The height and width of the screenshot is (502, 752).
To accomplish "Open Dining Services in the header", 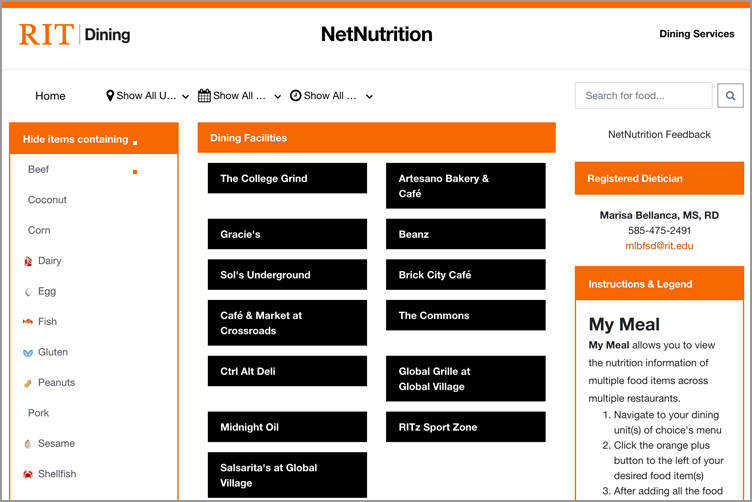I will tap(696, 34).
